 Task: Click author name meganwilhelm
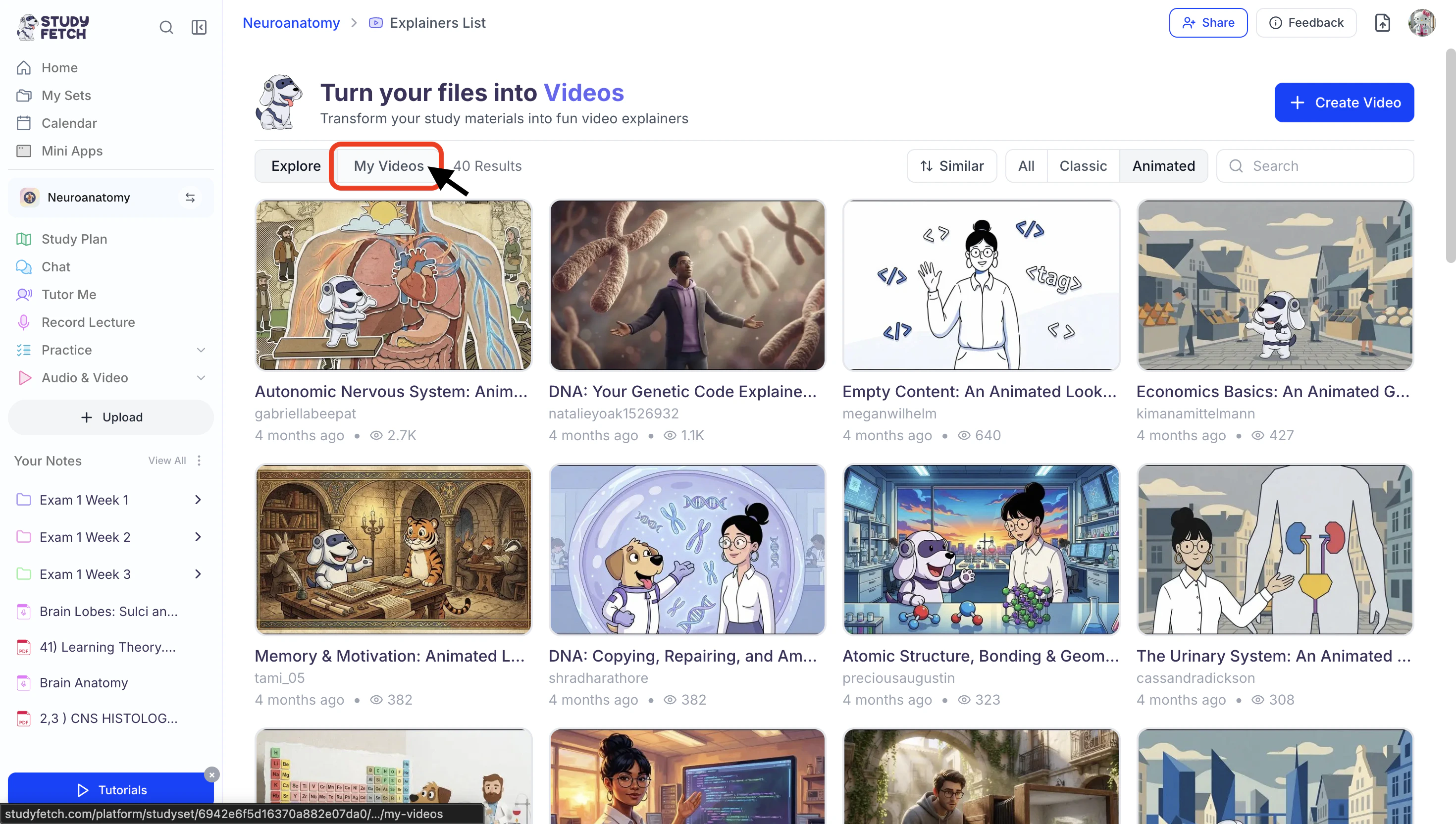pos(889,414)
